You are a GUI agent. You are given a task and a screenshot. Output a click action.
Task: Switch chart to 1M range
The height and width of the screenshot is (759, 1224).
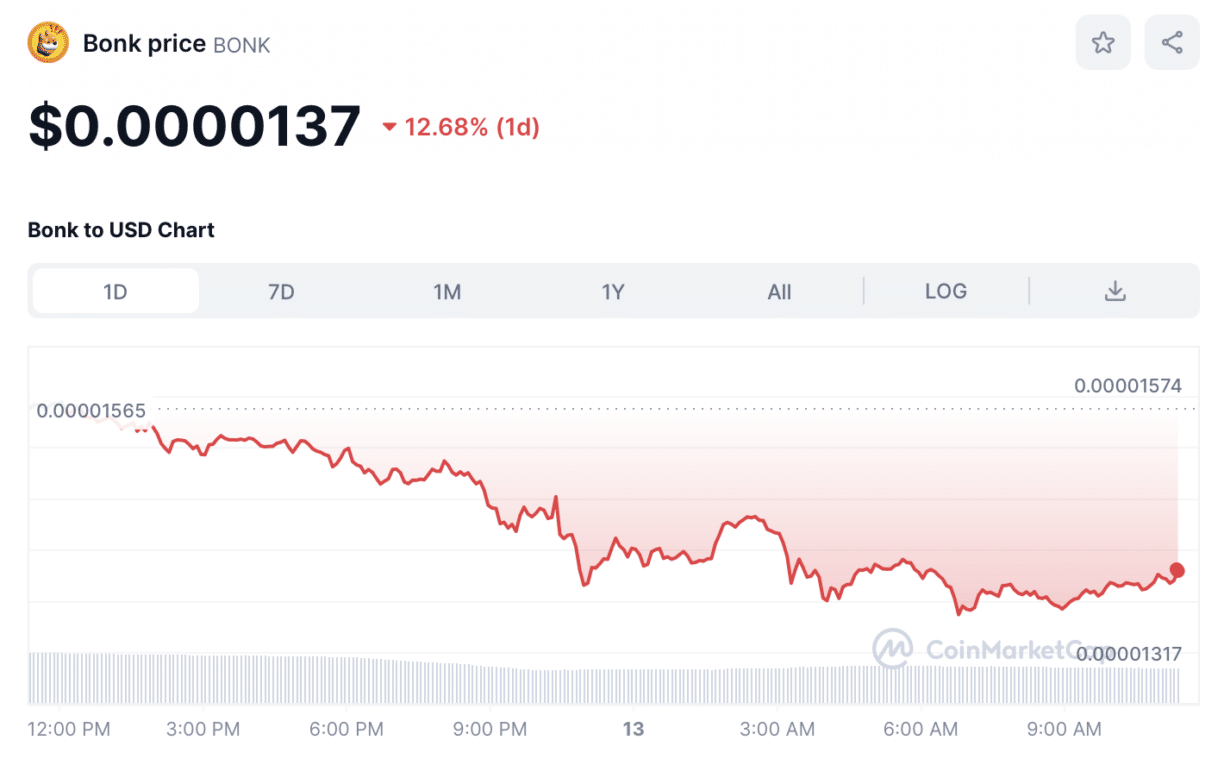[447, 291]
